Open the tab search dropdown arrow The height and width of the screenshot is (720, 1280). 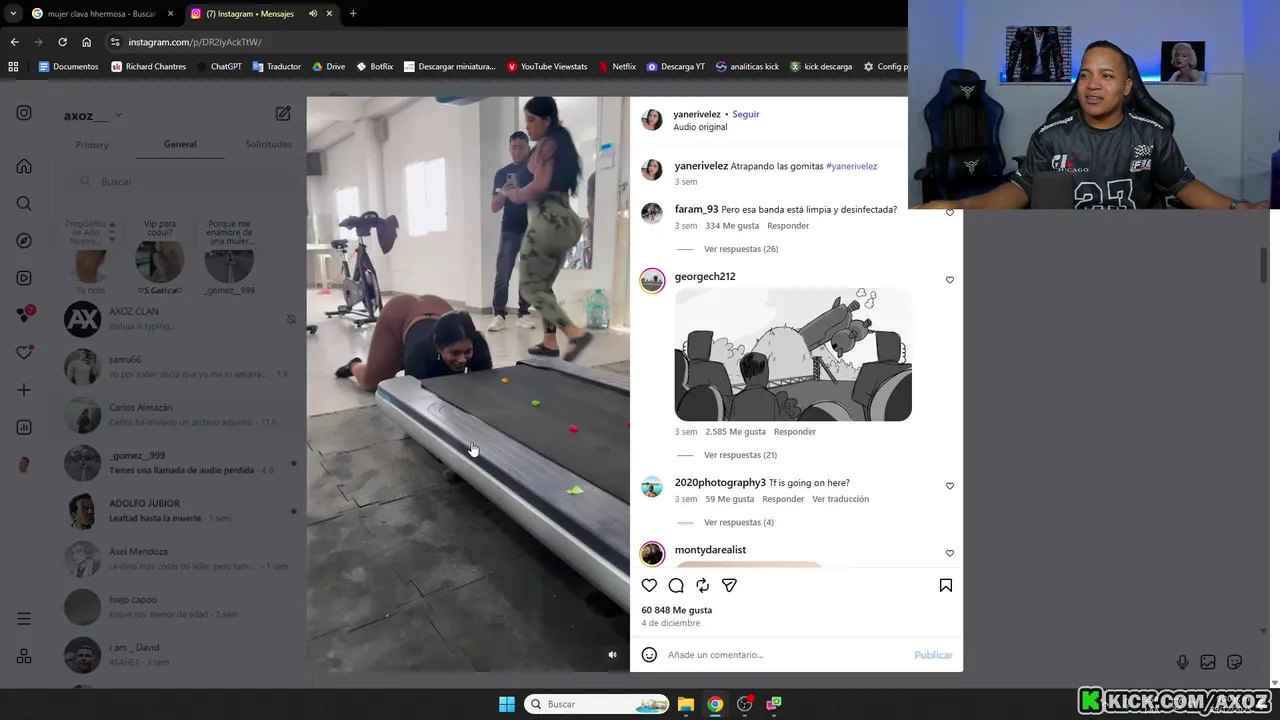point(13,13)
